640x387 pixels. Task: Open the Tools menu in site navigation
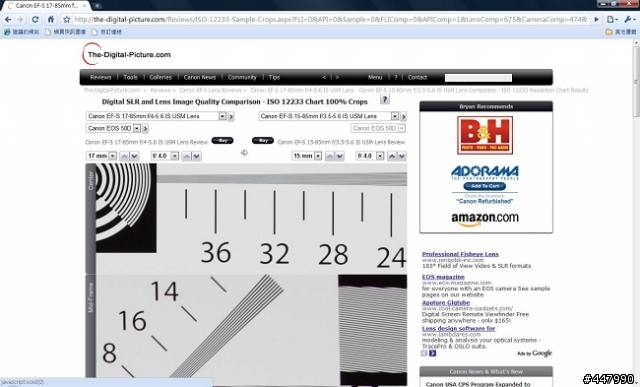pos(131,77)
